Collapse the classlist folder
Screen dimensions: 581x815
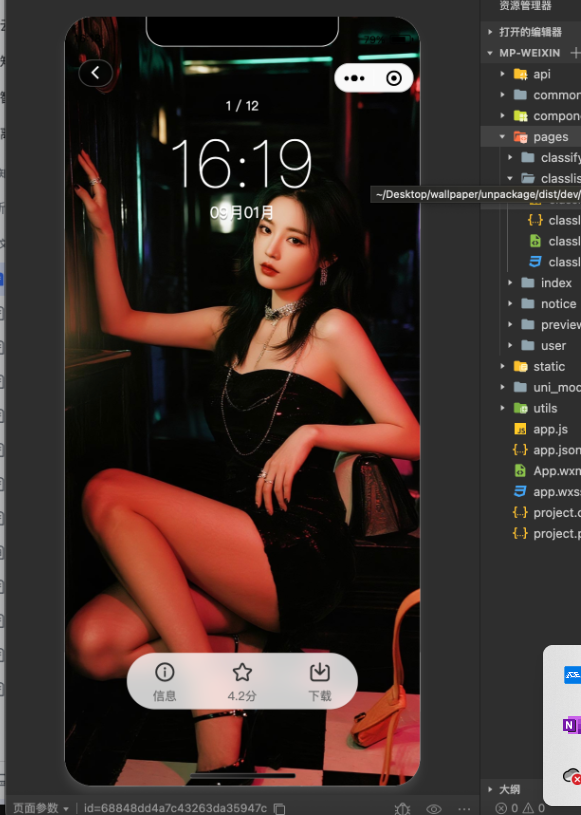click(x=531, y=178)
